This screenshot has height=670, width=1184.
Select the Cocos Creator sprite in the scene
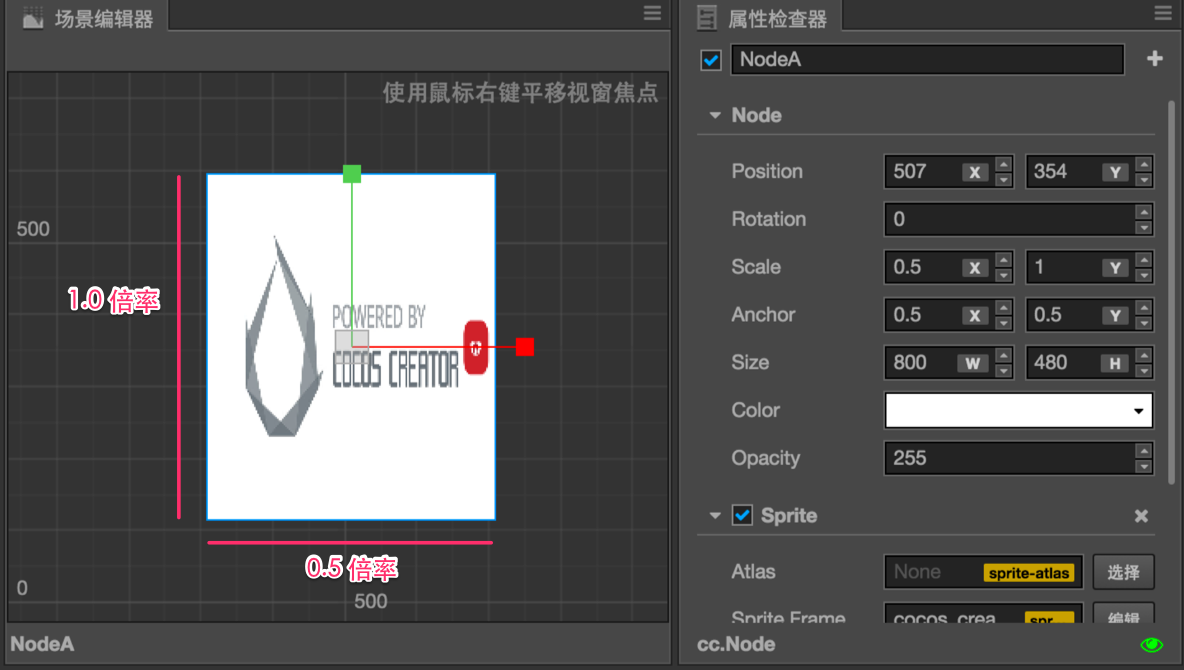tap(351, 347)
